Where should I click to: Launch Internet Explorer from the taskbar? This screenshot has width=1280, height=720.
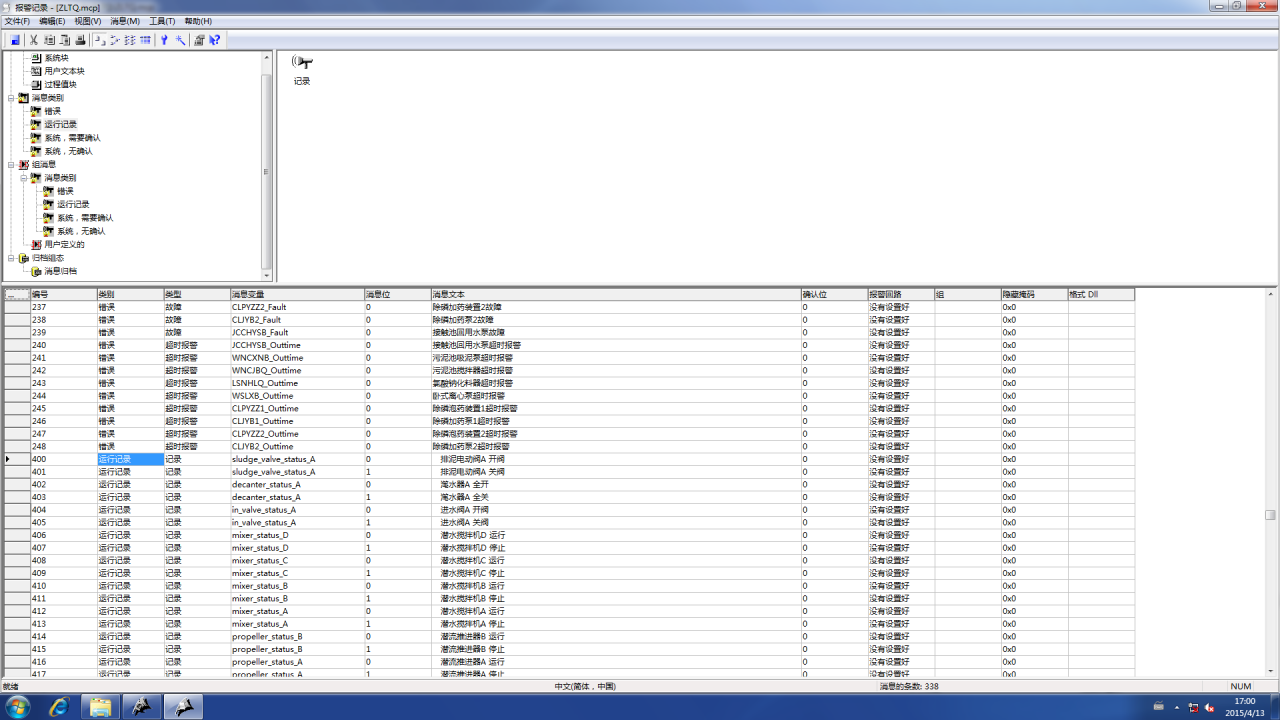tap(59, 707)
